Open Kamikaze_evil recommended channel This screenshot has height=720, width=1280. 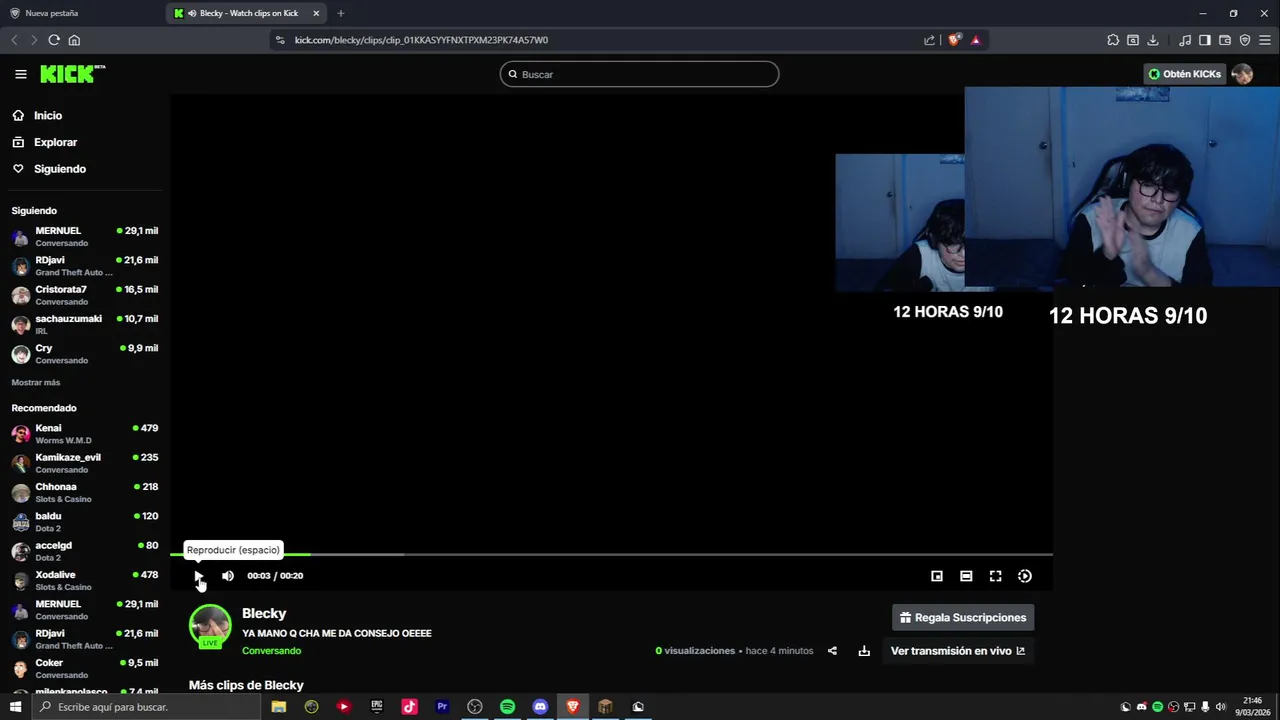tap(84, 463)
